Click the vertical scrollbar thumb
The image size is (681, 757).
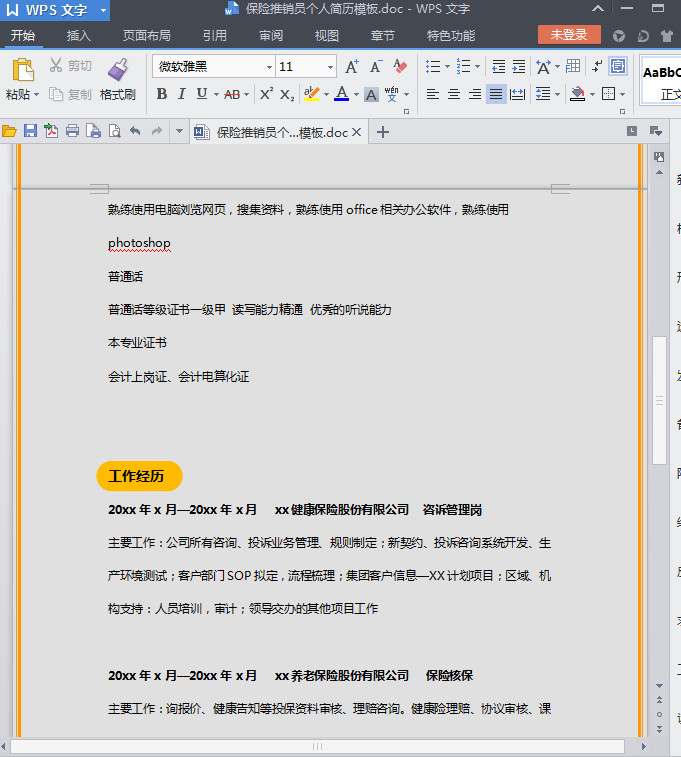point(659,400)
